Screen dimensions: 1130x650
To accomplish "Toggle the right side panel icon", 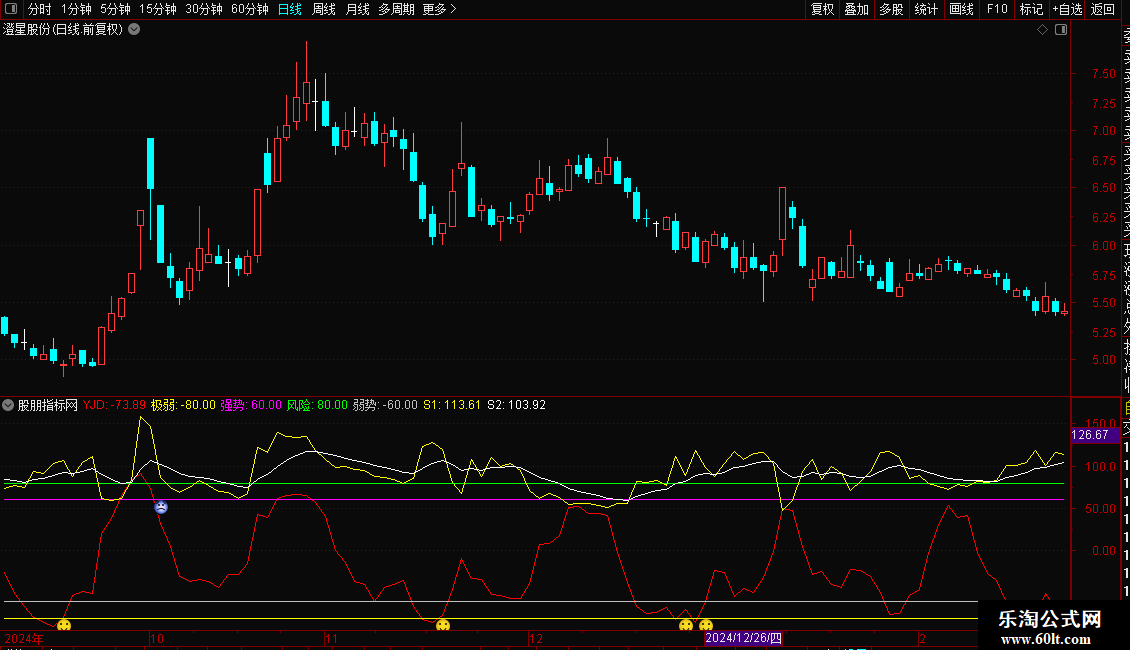I will [x=1061, y=30].
